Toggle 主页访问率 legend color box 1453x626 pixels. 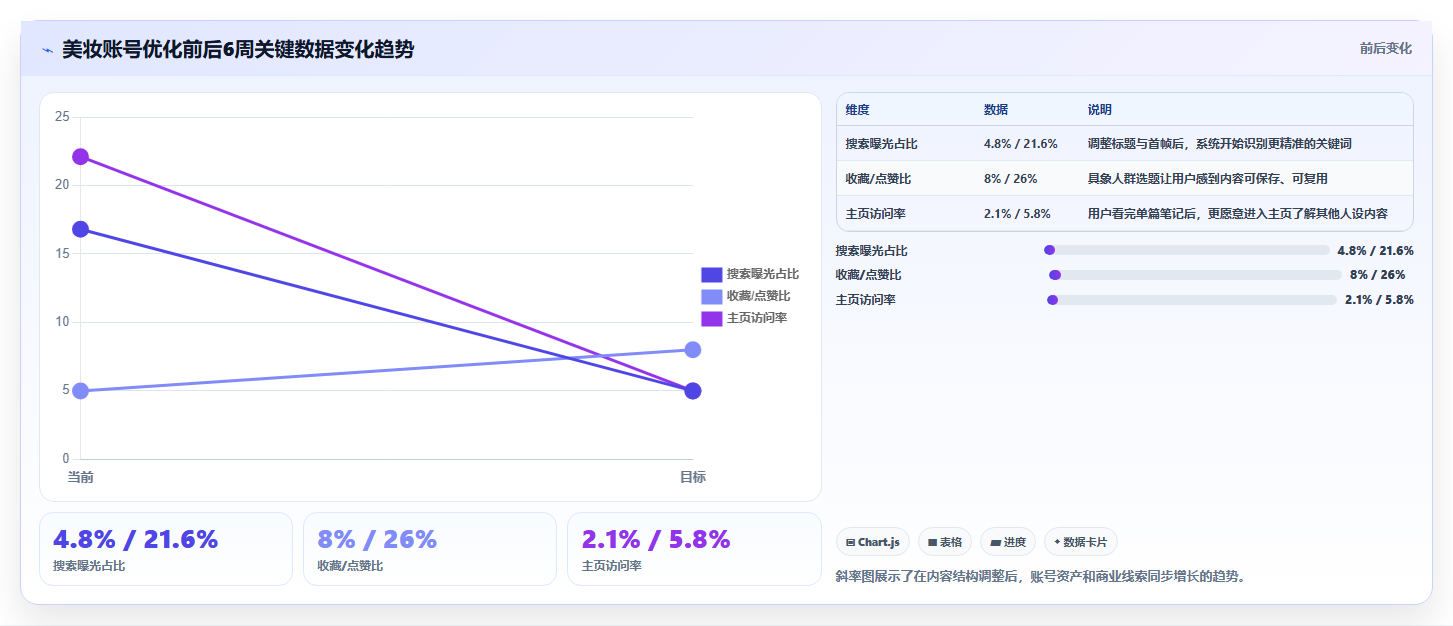click(x=711, y=318)
